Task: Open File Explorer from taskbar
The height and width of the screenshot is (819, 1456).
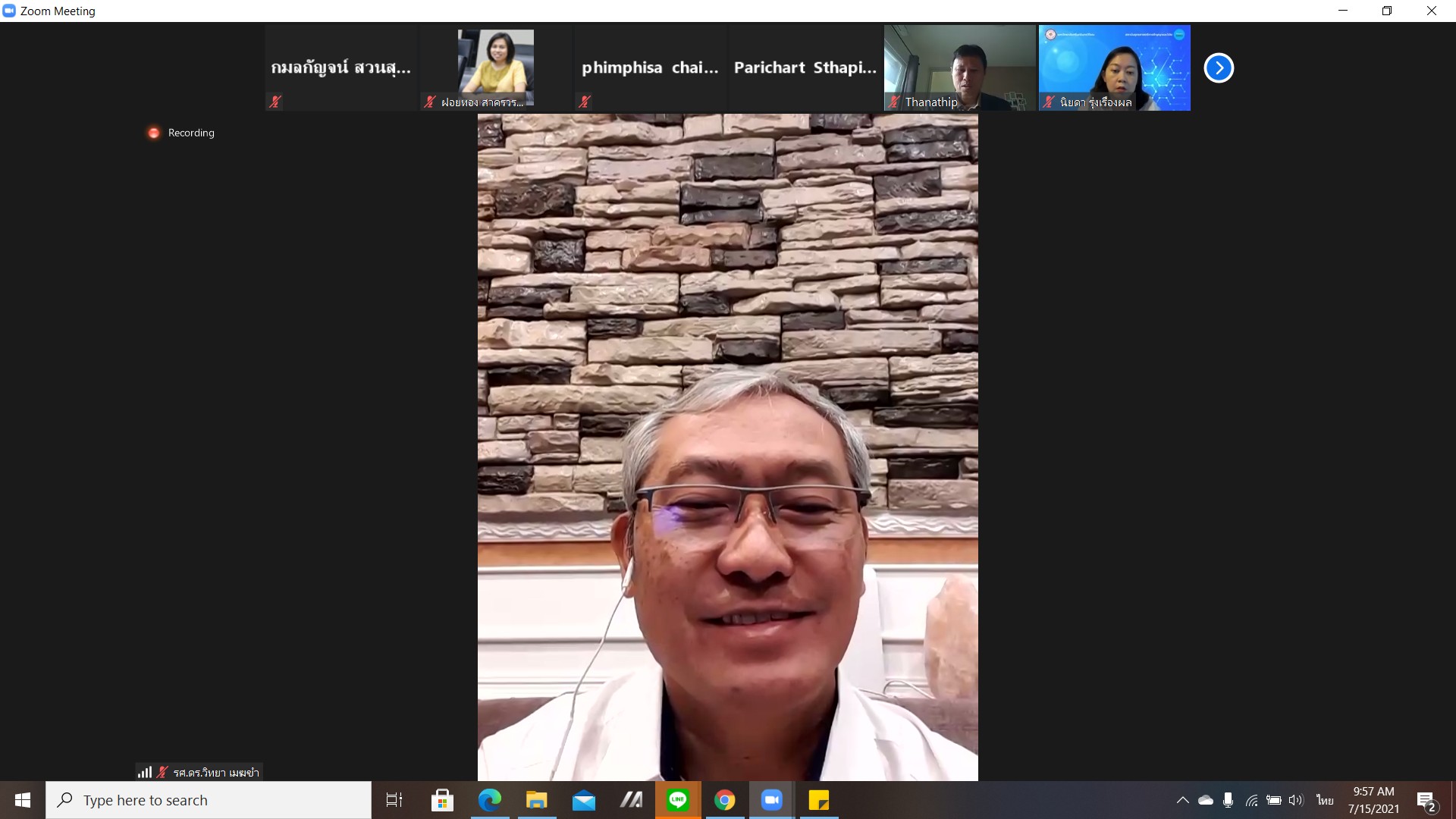Action: click(537, 800)
